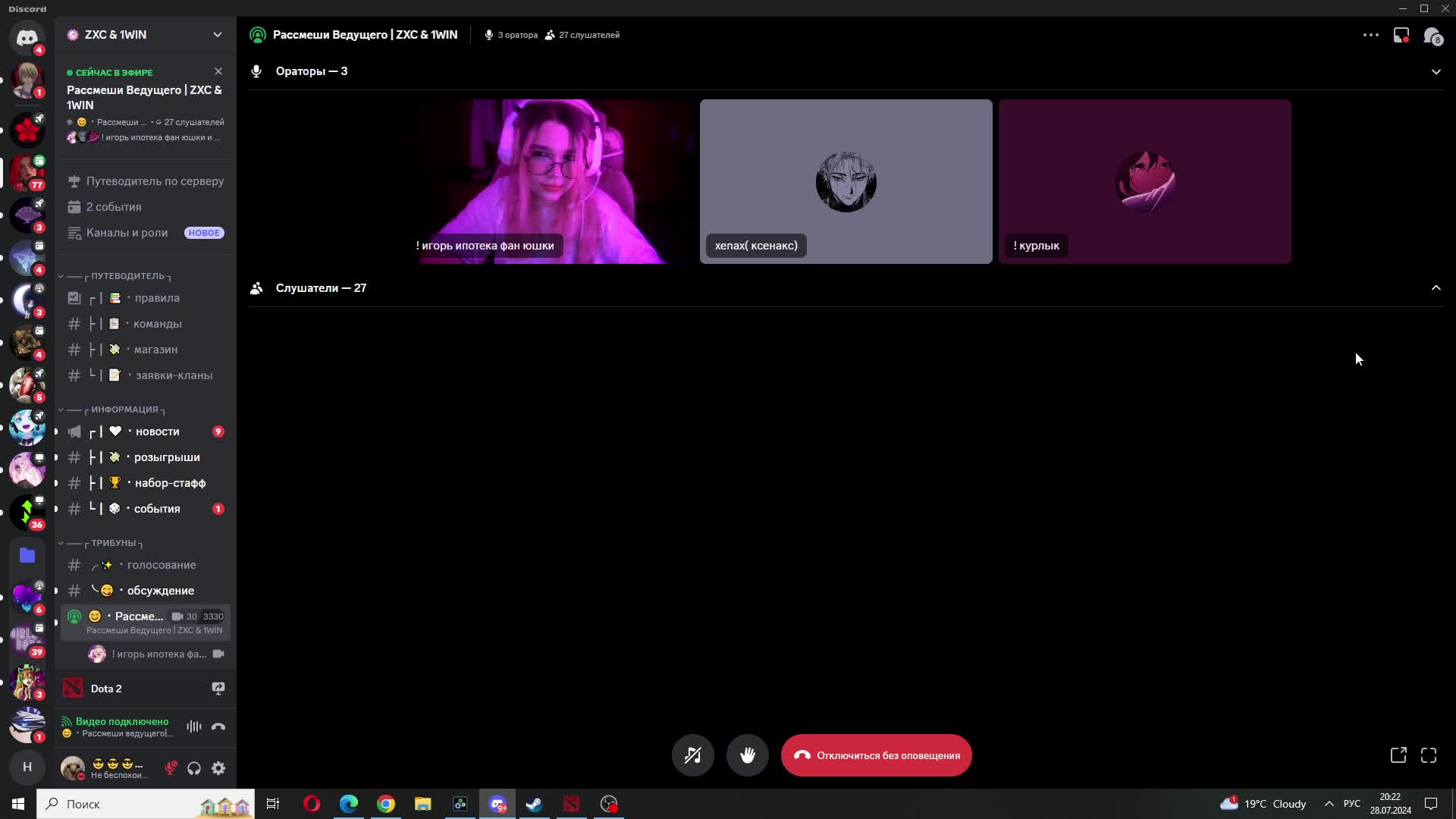Click own user avatar status panel
Screen dimensions: 1456x819
click(106, 768)
